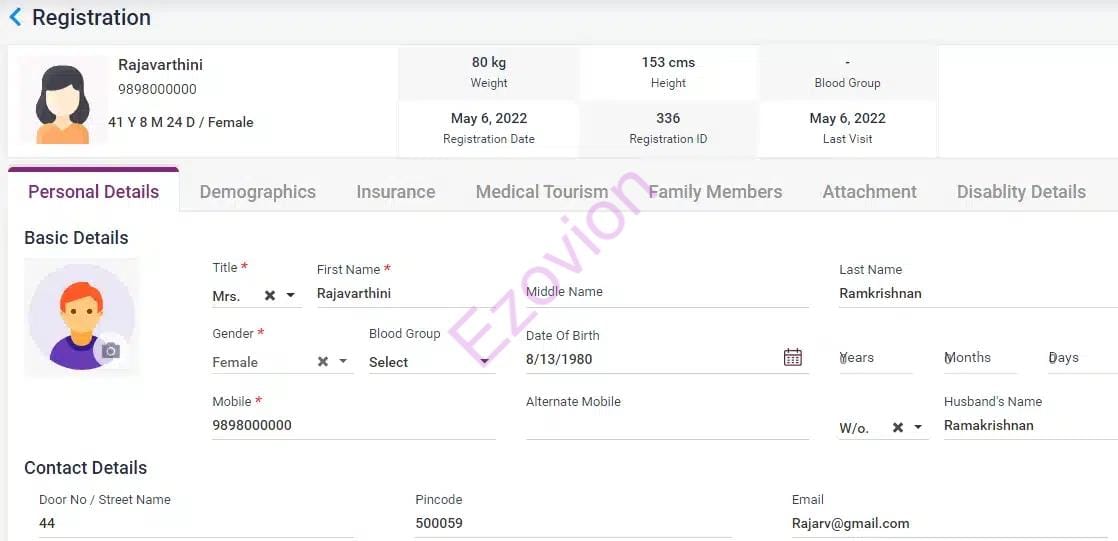This screenshot has height=541, width=1118.
Task: Switch to the Demographics tab
Action: coord(257,192)
